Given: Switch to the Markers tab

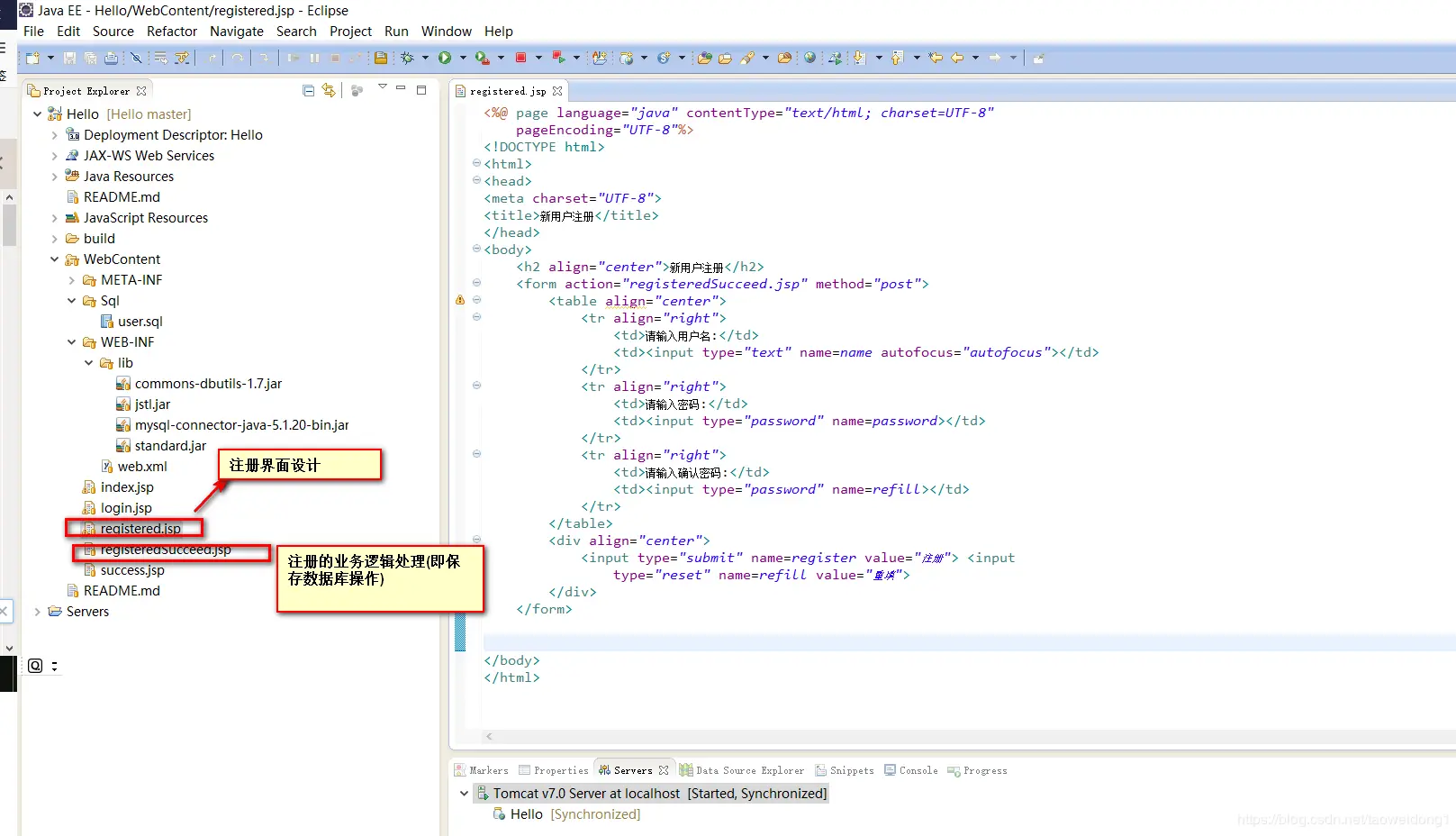Looking at the screenshot, I should [482, 770].
